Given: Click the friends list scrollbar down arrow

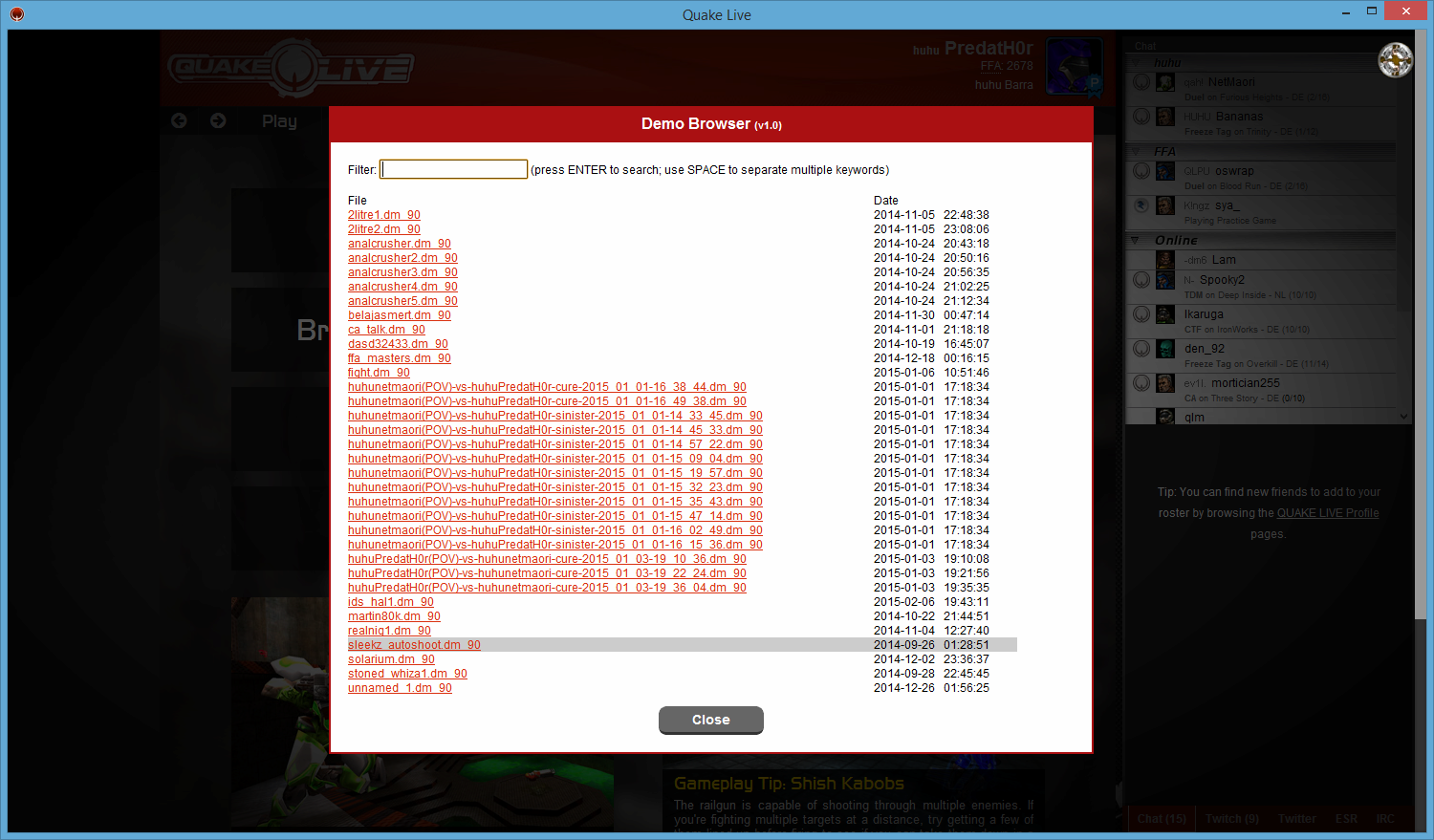Looking at the screenshot, I should (x=1403, y=417).
